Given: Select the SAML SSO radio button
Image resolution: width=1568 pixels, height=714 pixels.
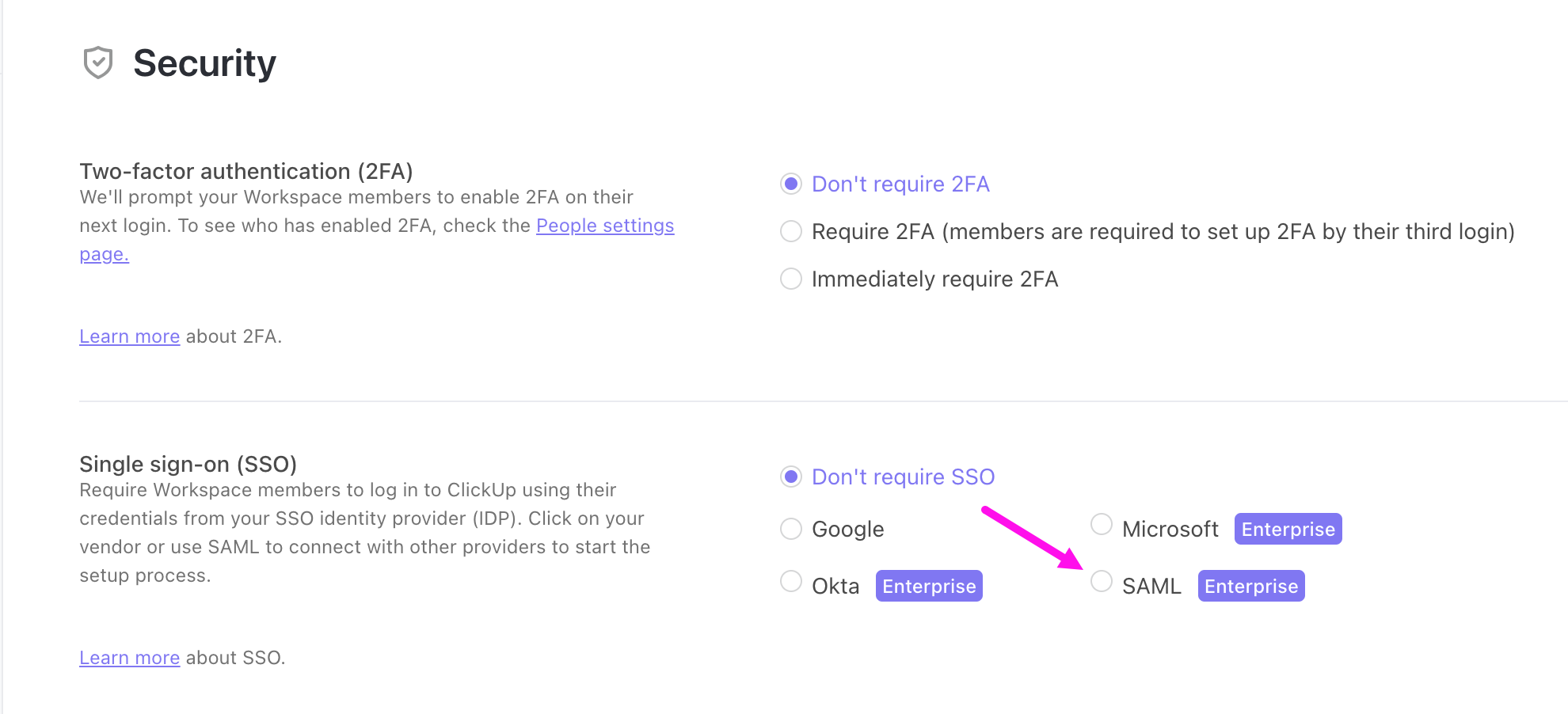Looking at the screenshot, I should pos(1102,582).
